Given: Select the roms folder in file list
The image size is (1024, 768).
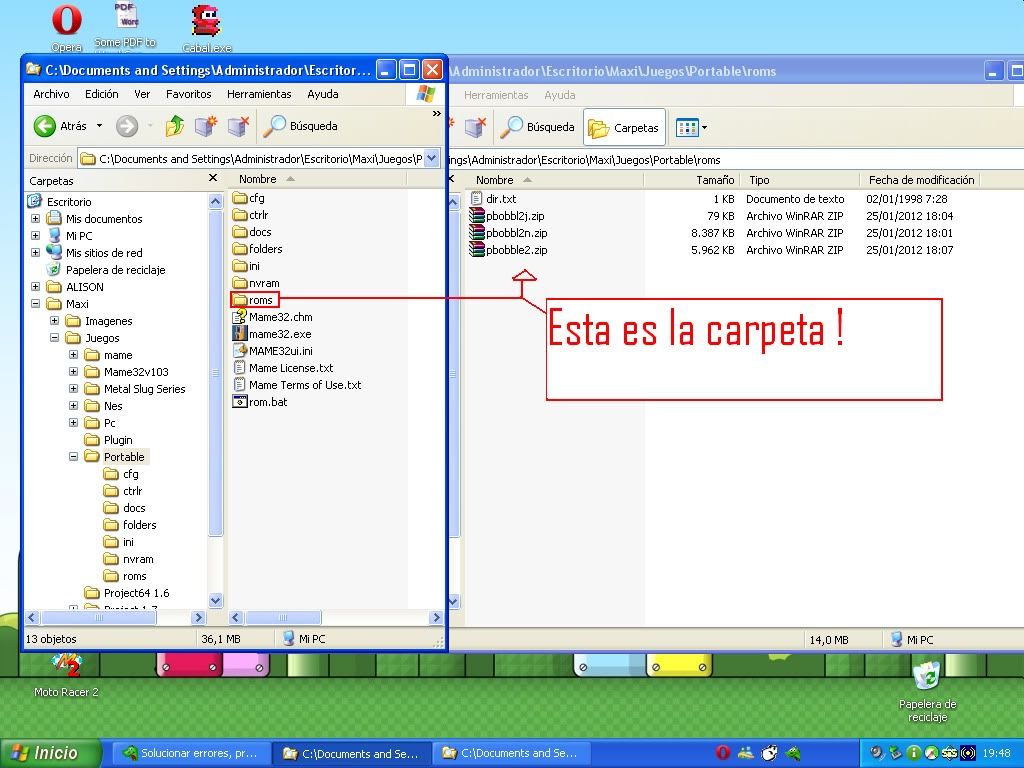Looking at the screenshot, I should pyautogui.click(x=254, y=300).
